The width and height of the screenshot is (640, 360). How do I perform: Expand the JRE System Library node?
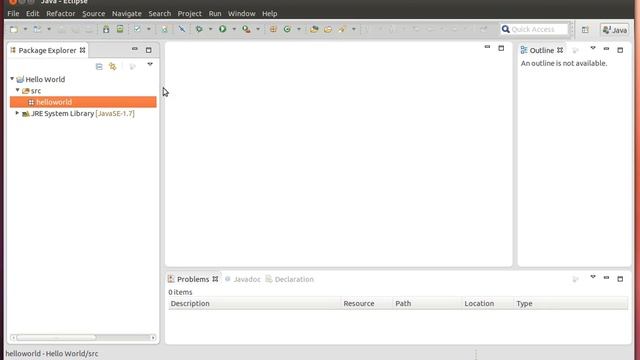(17, 113)
